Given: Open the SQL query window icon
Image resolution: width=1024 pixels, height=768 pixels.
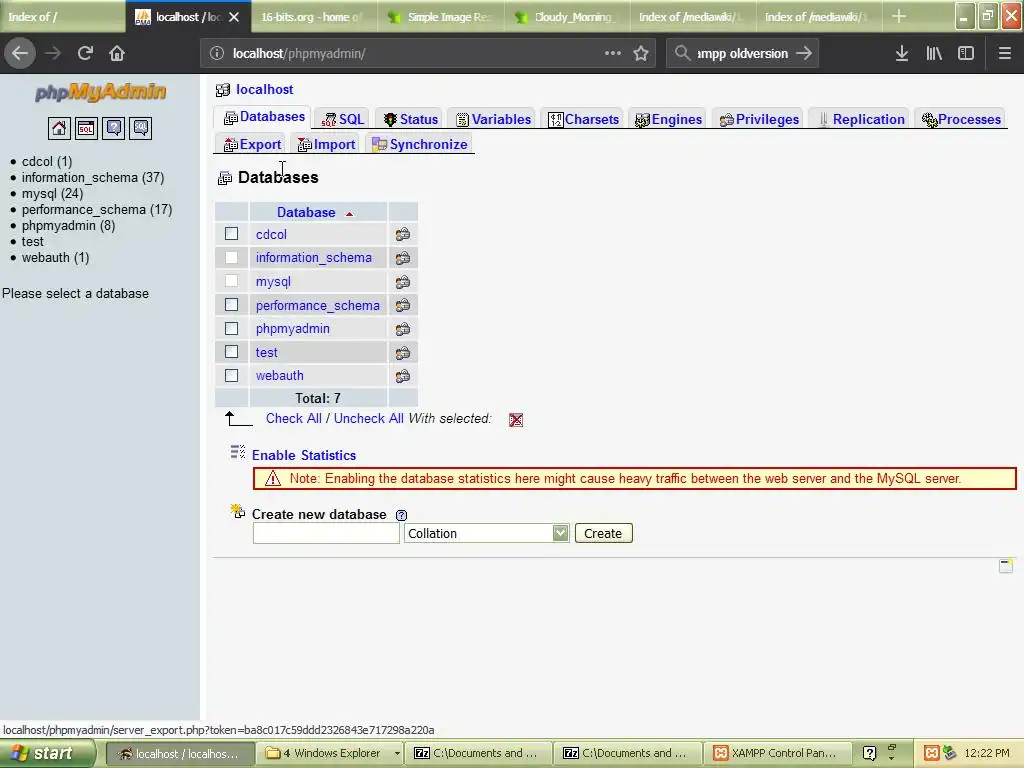Looking at the screenshot, I should click(86, 128).
